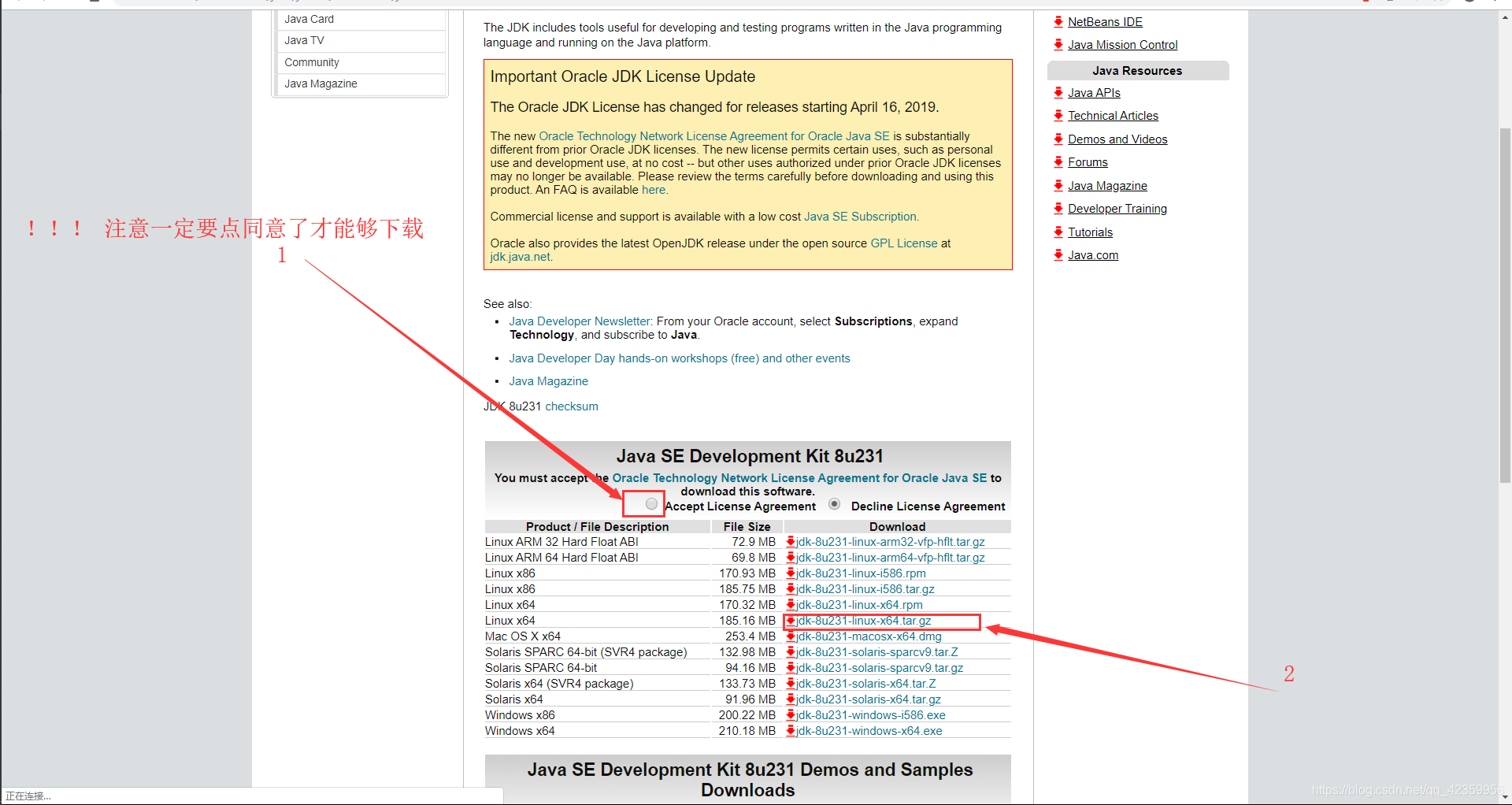Open Demos and Videos sidebar link
The width and height of the screenshot is (1512, 805).
point(1117,139)
